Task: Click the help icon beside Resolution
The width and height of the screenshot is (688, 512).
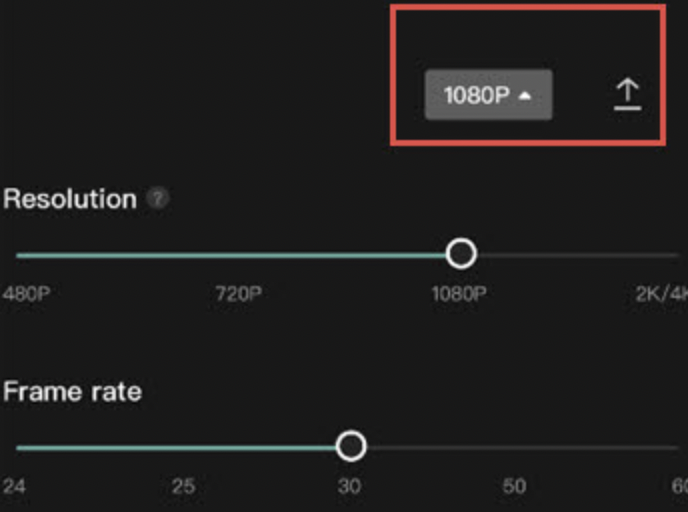Action: 158,198
